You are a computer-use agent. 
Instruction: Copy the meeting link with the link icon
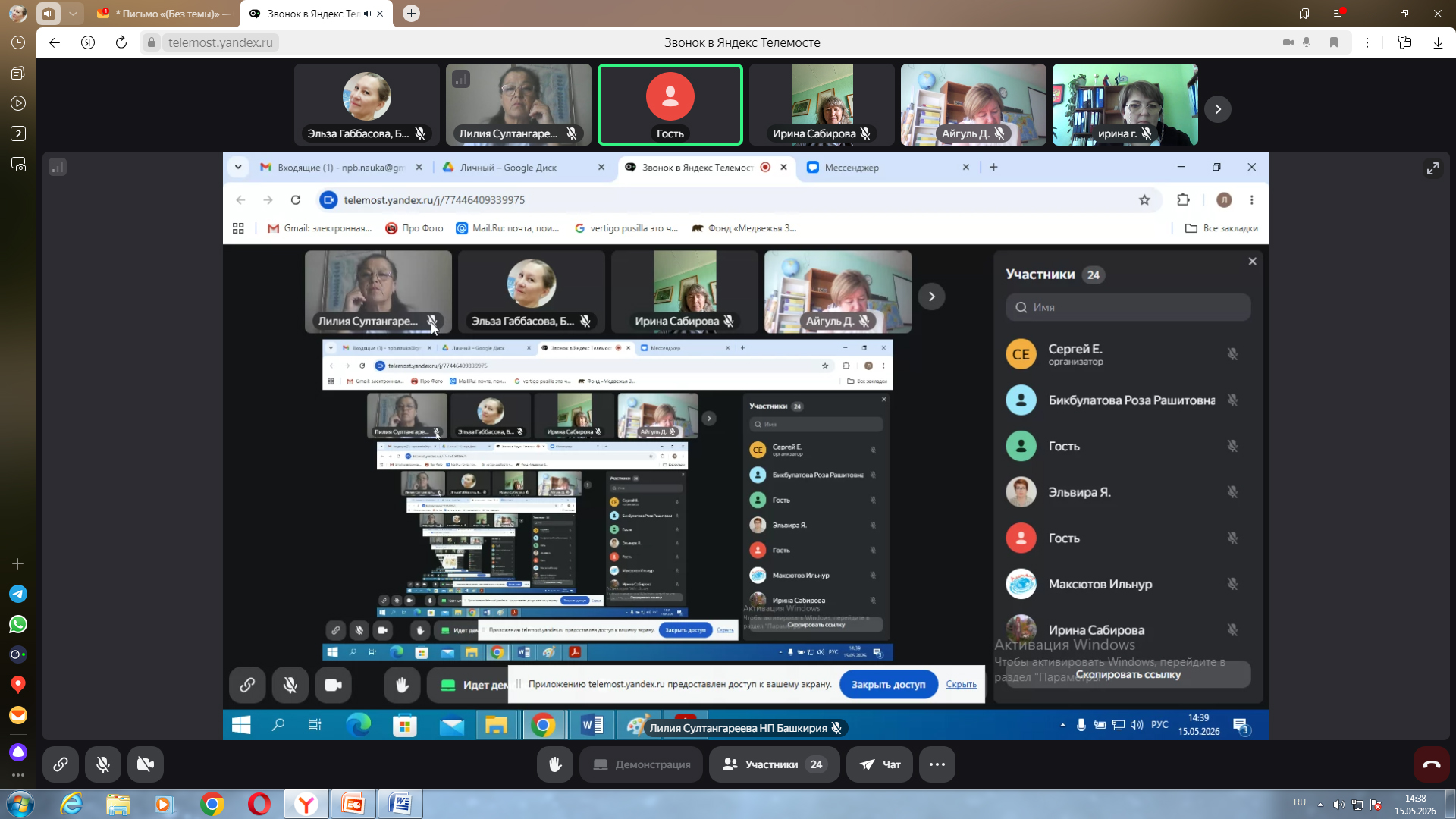[x=61, y=764]
